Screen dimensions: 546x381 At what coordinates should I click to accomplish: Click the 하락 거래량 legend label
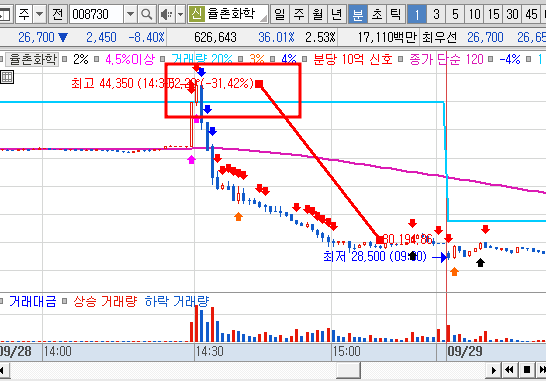[177, 301]
